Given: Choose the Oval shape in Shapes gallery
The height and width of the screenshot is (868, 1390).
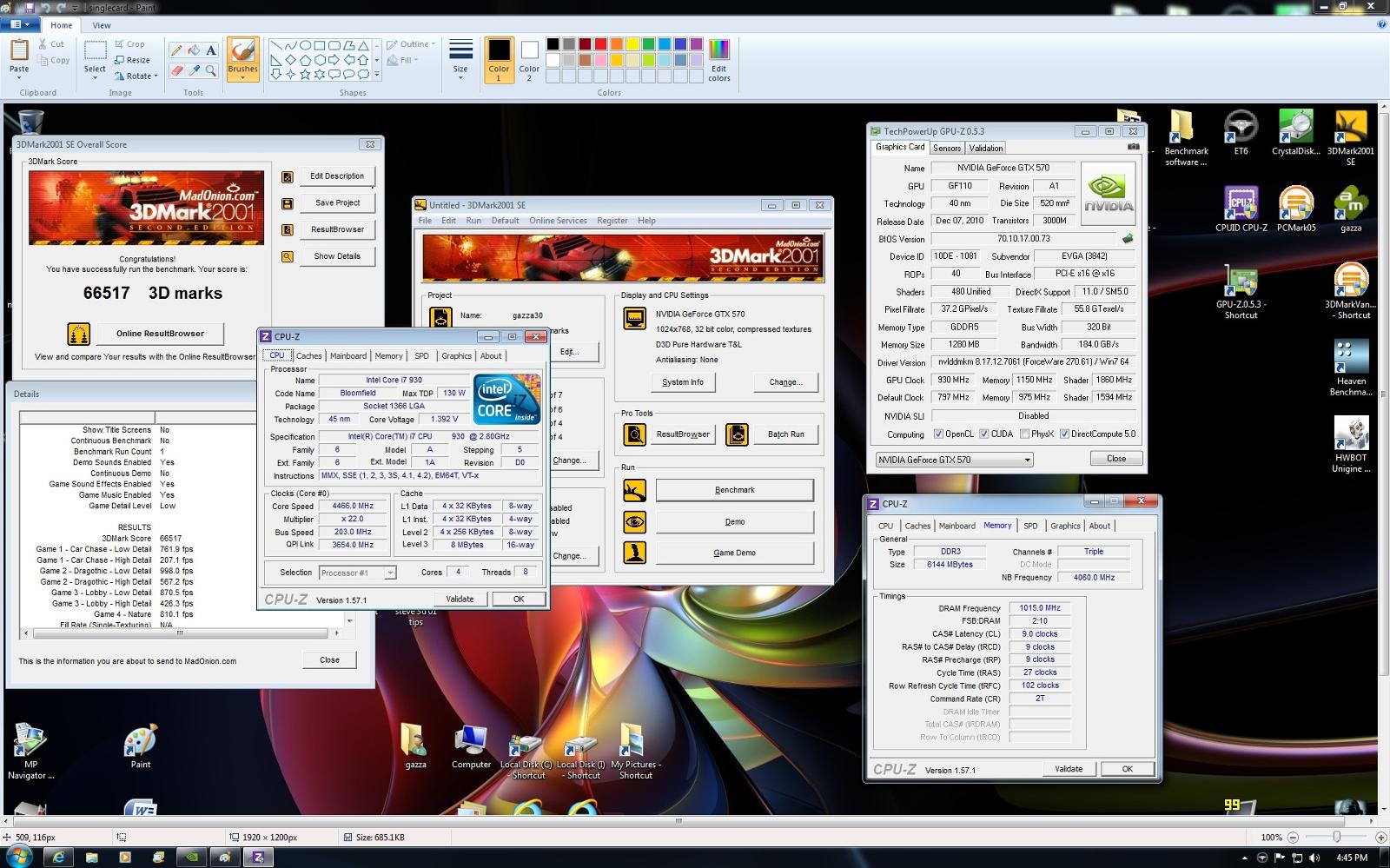Looking at the screenshot, I should point(305,45).
